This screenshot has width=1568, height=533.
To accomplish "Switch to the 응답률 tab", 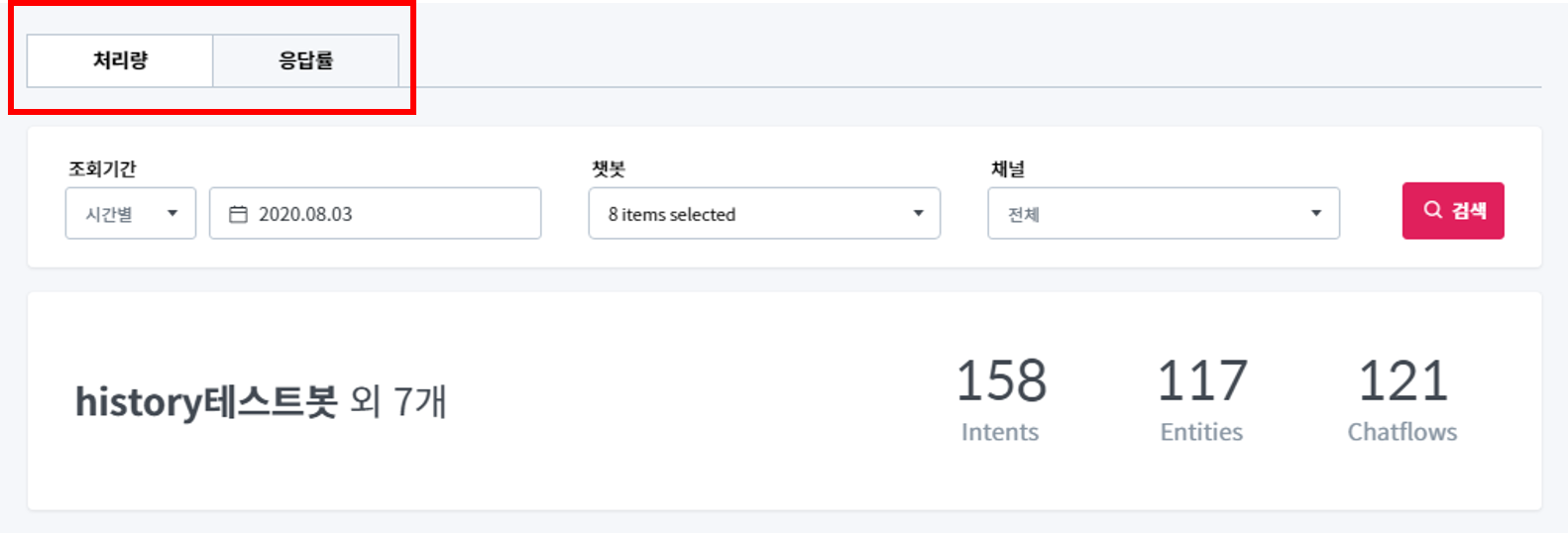I will [x=305, y=60].
